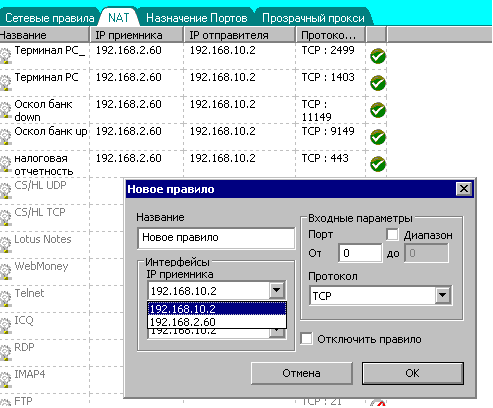Click gear icon next to ICQ
Viewport: 493px width, 408px height.
(x=5, y=326)
